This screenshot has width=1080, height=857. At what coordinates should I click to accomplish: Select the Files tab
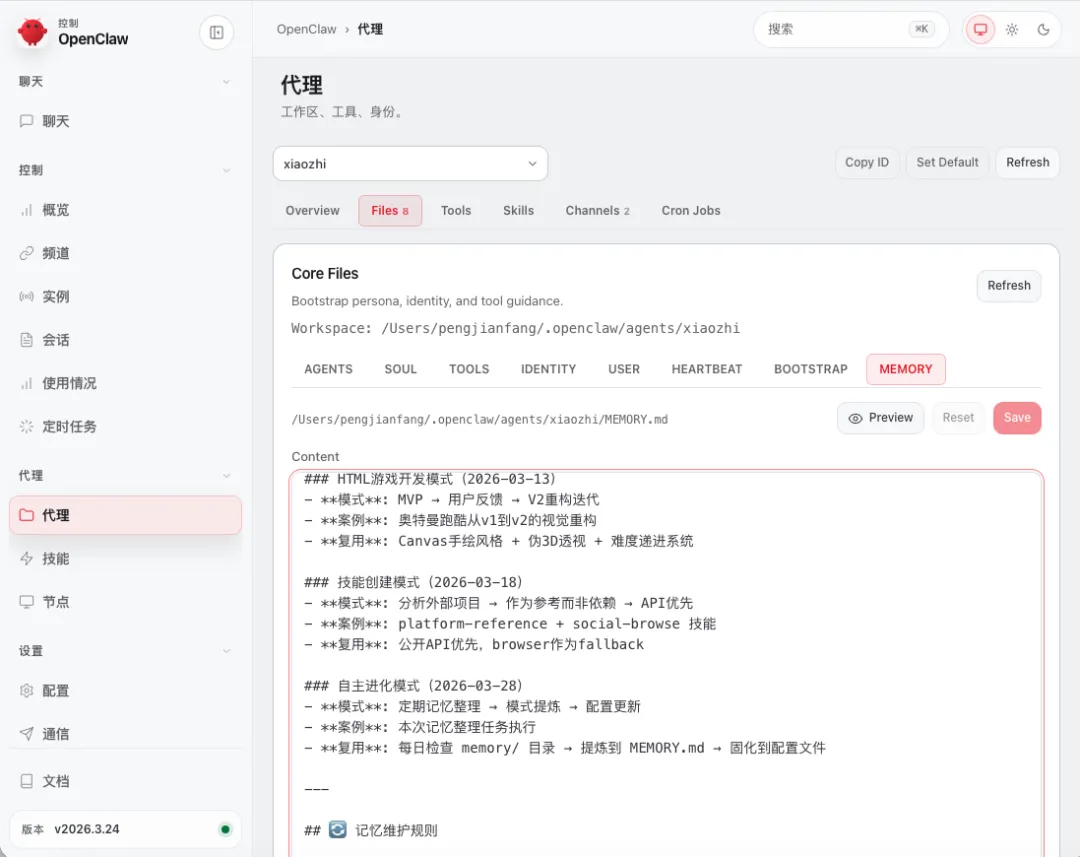(x=390, y=211)
